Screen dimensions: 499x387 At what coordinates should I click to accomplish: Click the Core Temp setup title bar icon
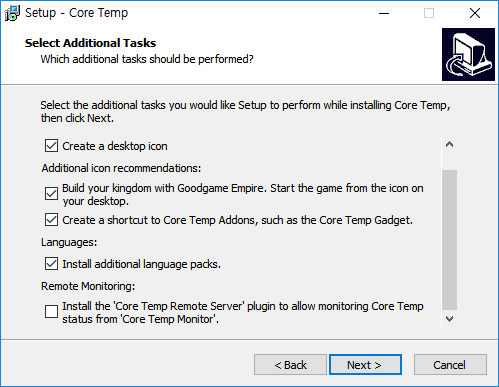[x=12, y=13]
